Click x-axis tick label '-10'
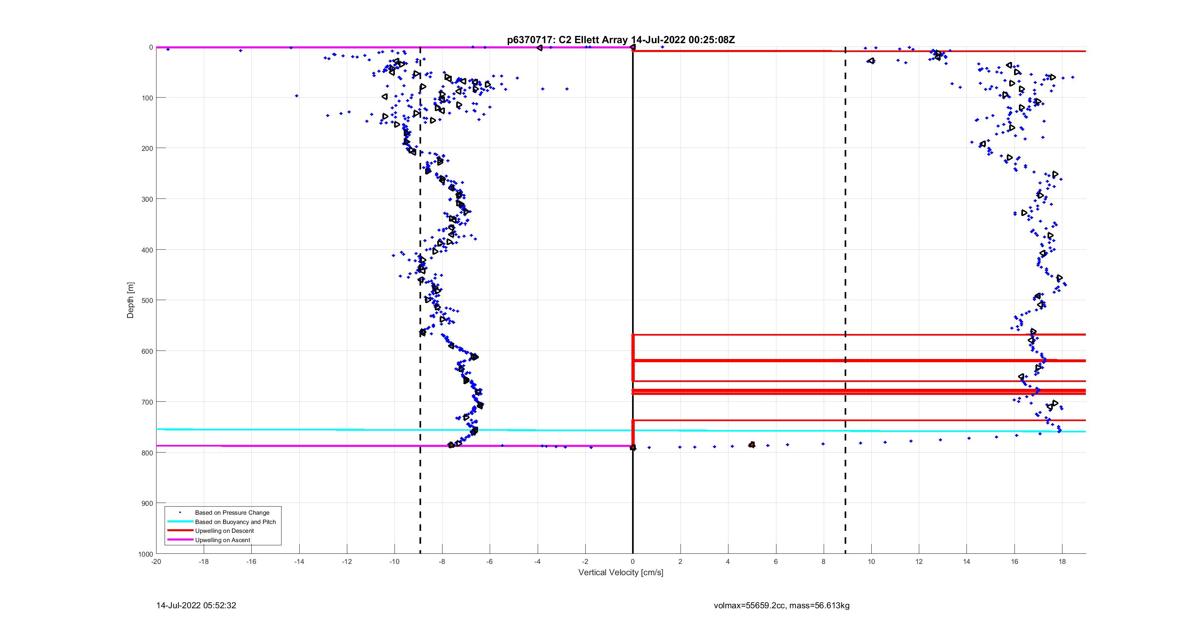 pyautogui.click(x=395, y=561)
